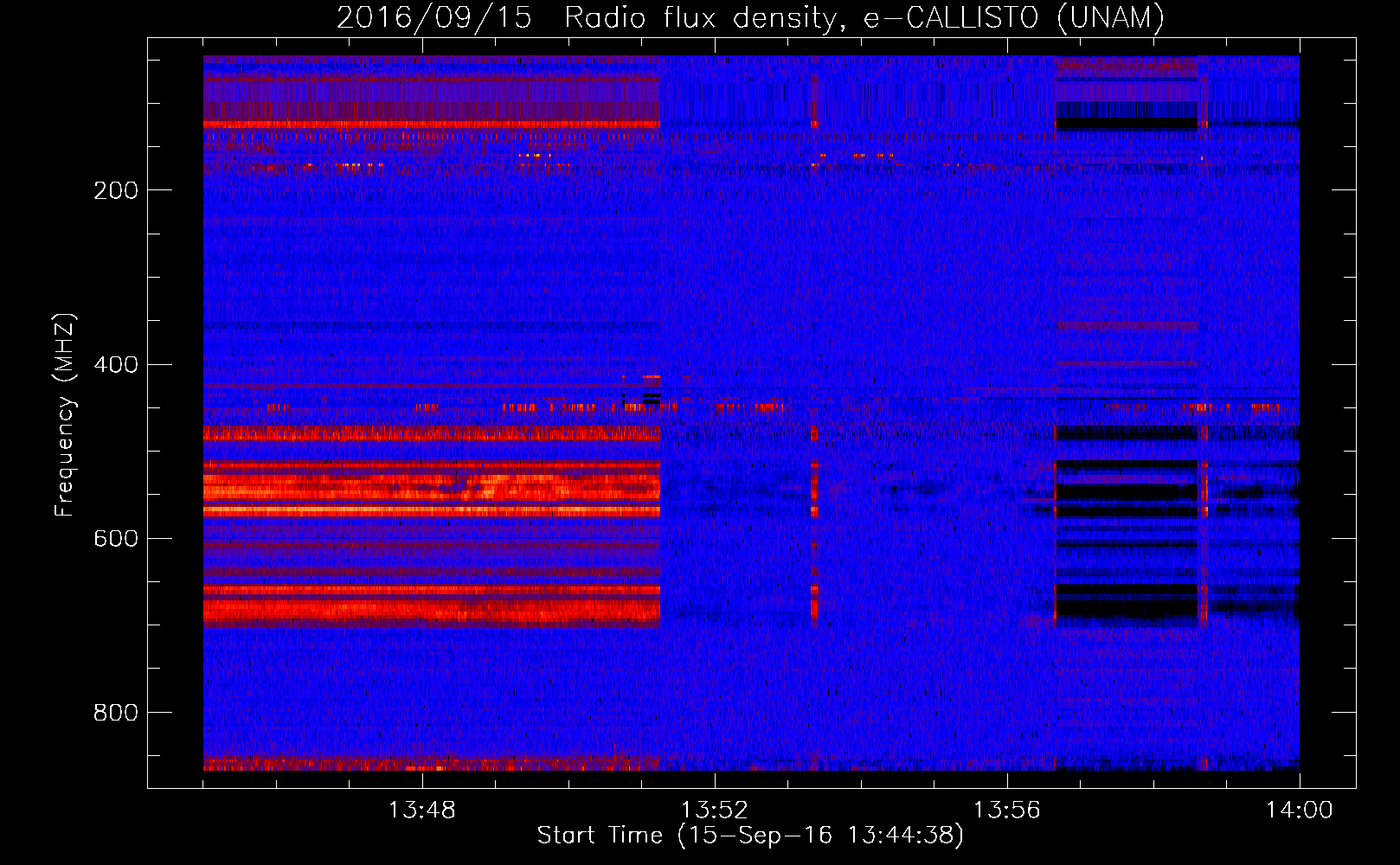The height and width of the screenshot is (865, 1400).
Task: Click the 14:00 time tick label
Action: point(1299,811)
